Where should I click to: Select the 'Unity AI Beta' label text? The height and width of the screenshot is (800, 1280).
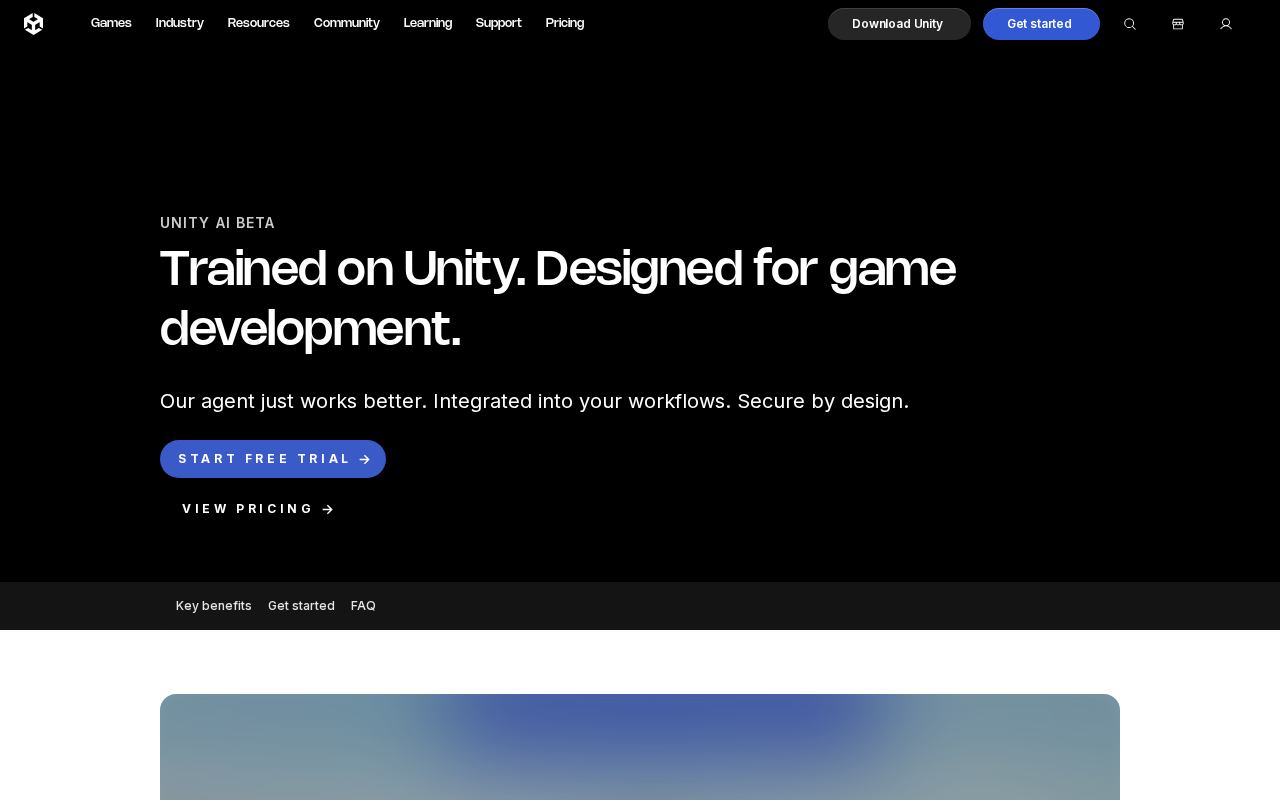(217, 223)
